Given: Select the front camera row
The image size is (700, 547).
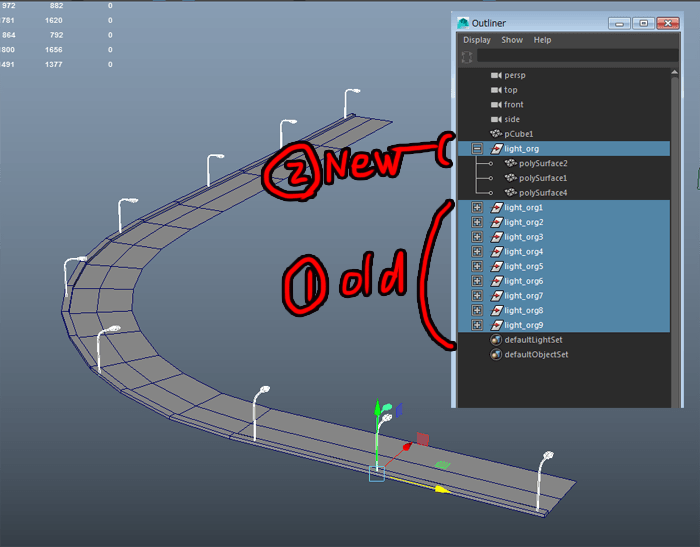Looking at the screenshot, I should (564, 104).
